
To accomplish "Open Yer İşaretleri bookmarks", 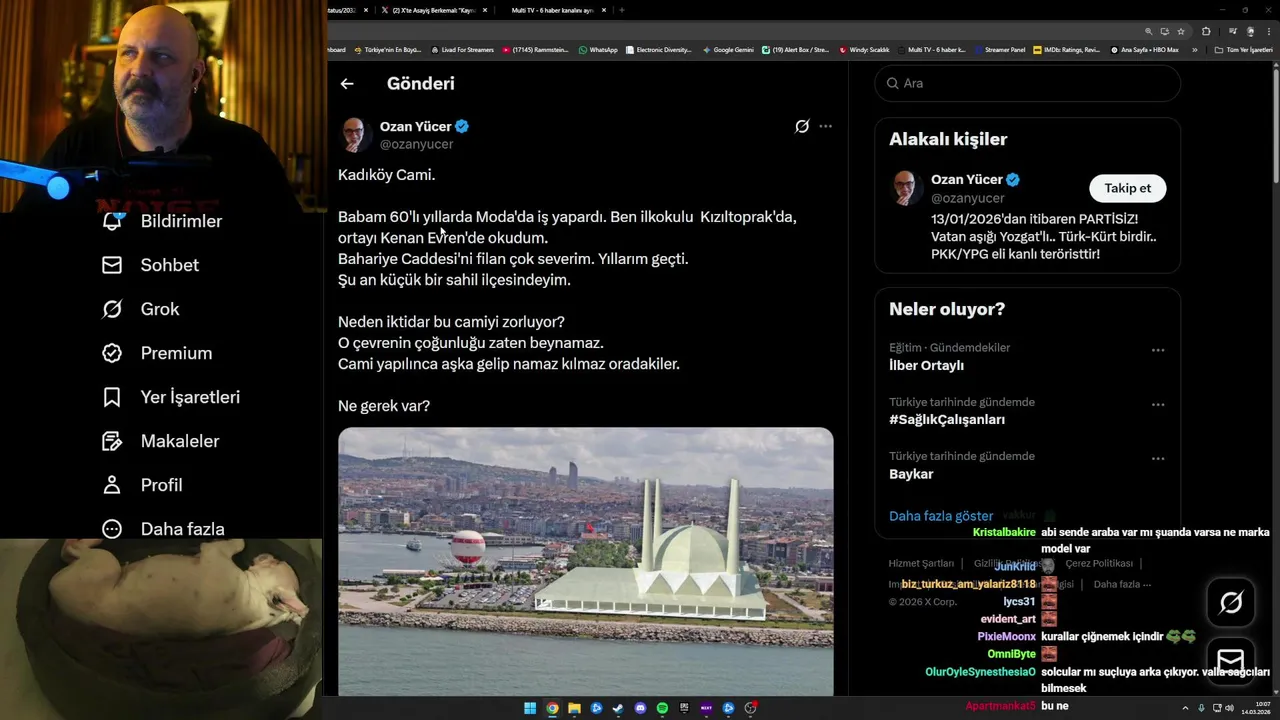I will pyautogui.click(x=170, y=397).
